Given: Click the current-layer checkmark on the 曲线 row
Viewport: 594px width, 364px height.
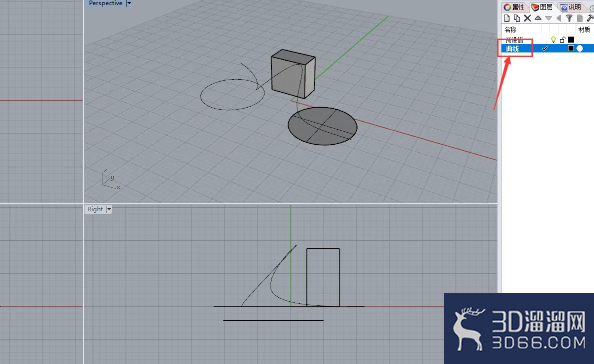Looking at the screenshot, I should (x=545, y=48).
